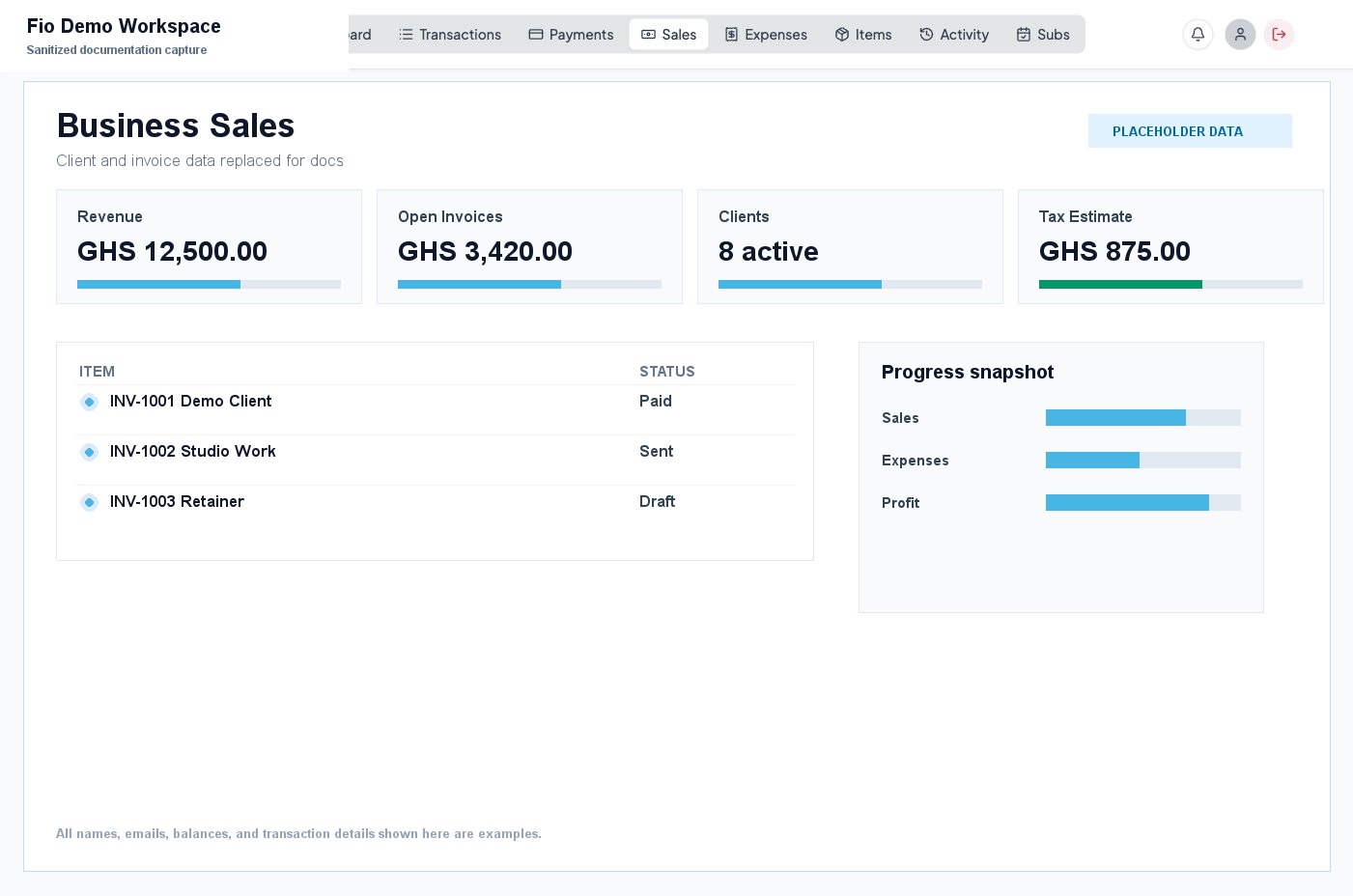Select the INV-1002 Studio Work row text
Image resolution: width=1353 pixels, height=896 pixels.
pyautogui.click(x=193, y=451)
